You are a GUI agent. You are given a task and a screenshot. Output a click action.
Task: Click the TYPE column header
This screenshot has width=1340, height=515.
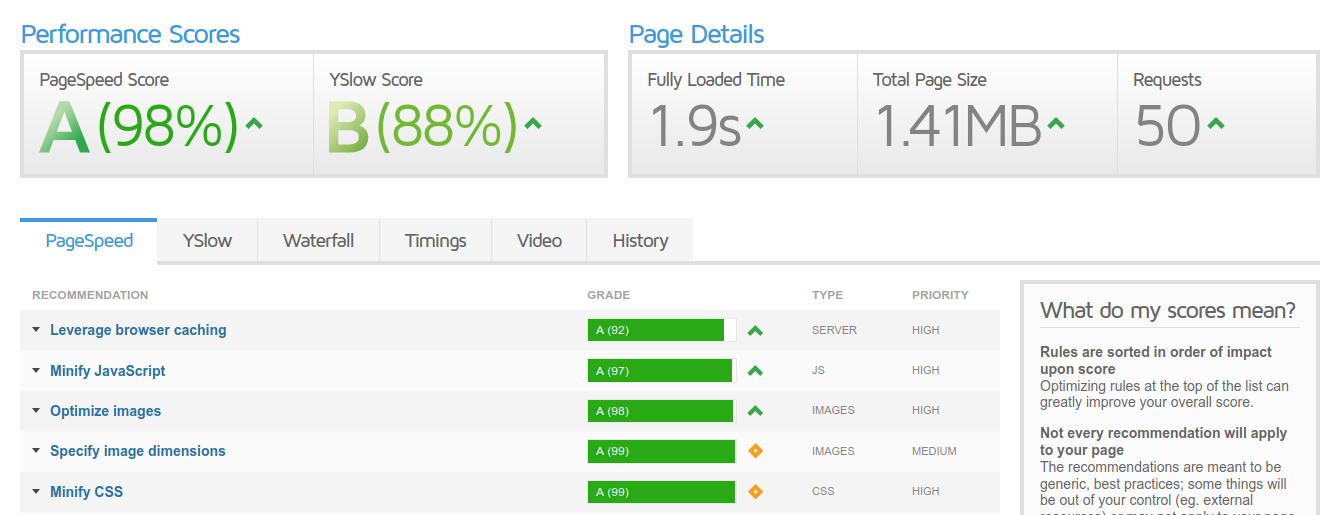tap(827, 295)
